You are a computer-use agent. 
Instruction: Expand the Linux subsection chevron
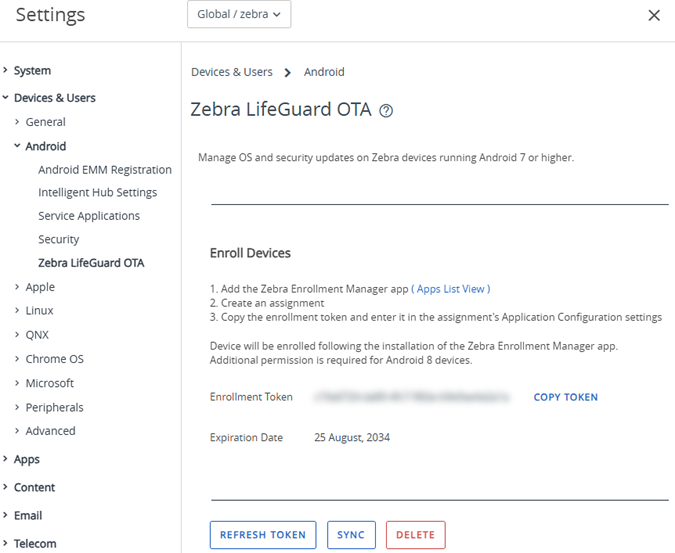(x=17, y=310)
